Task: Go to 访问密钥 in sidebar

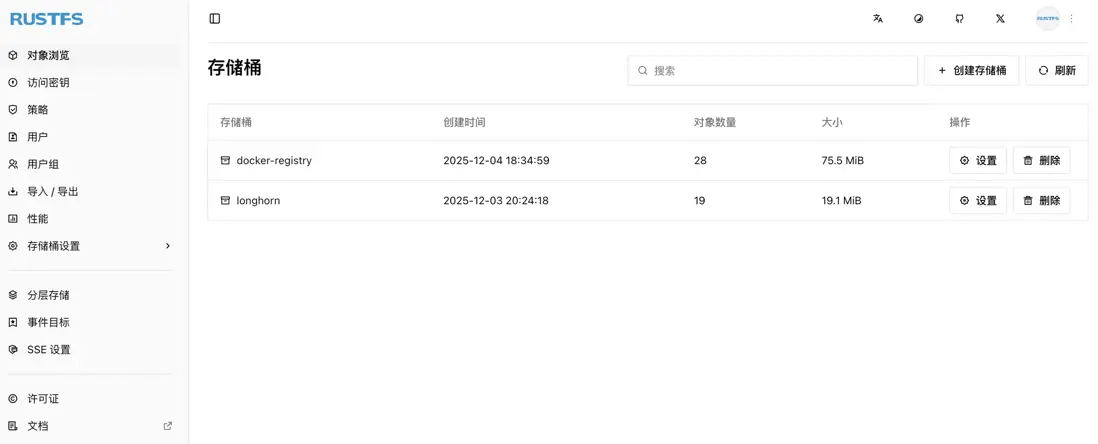Action: click(x=48, y=83)
